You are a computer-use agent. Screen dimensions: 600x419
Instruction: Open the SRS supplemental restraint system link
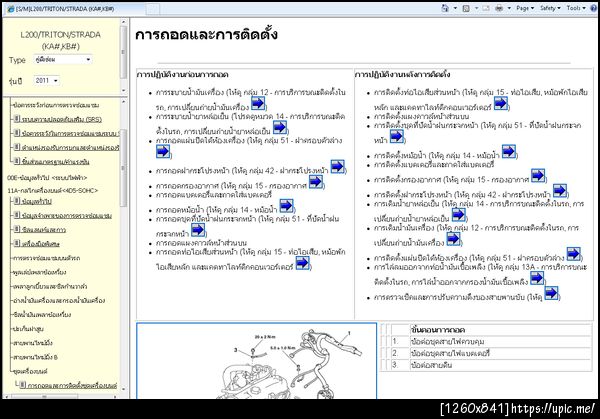[61, 119]
